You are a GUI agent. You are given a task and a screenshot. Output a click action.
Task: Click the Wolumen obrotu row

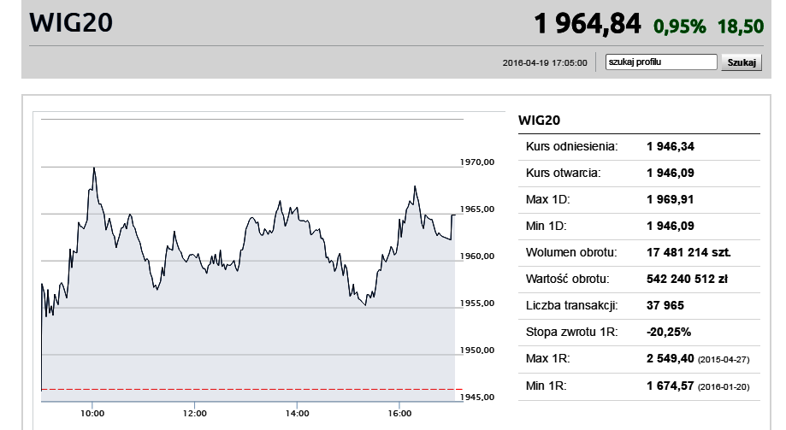pos(639,253)
